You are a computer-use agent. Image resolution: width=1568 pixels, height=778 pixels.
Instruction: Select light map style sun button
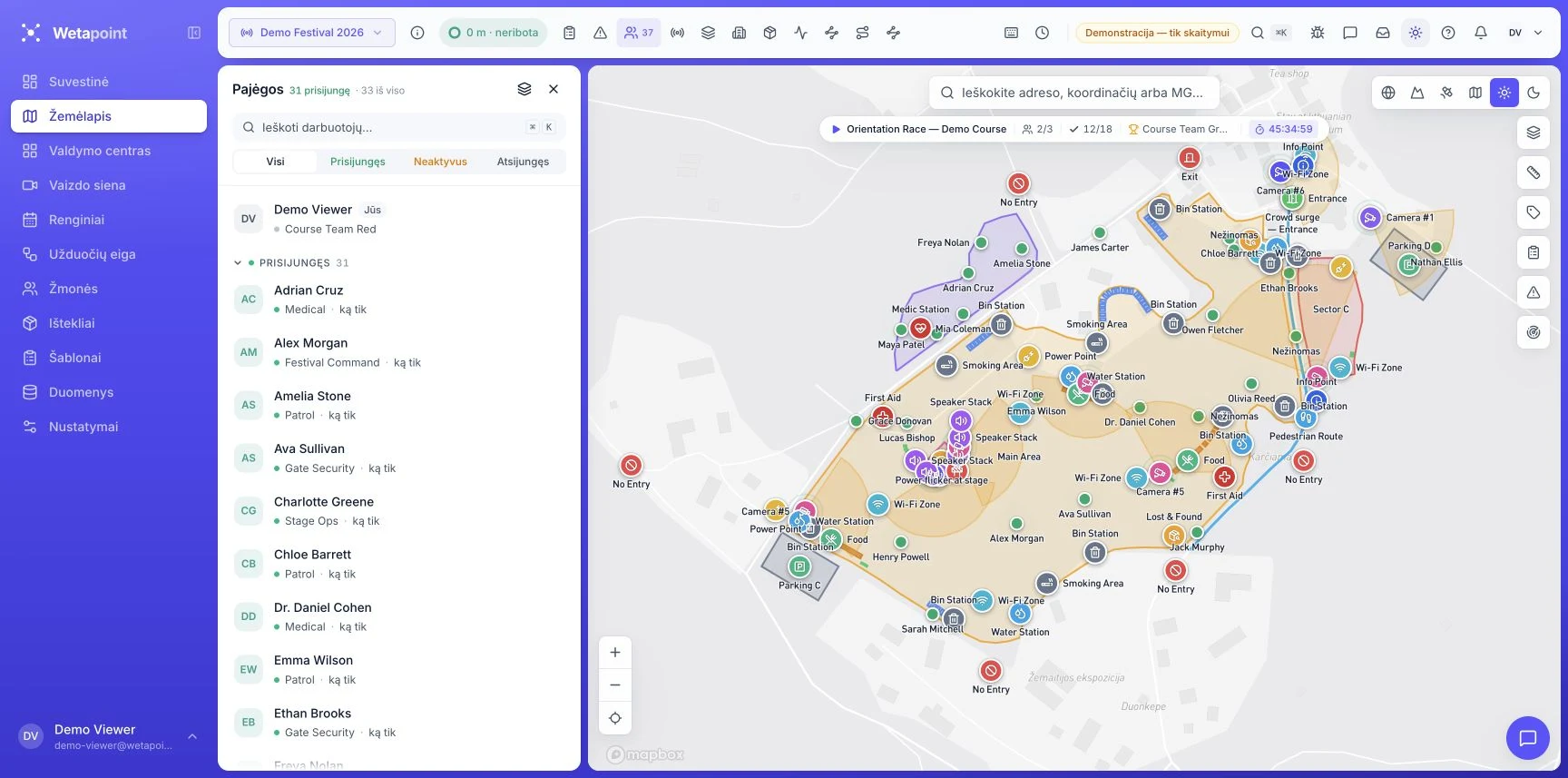pyautogui.click(x=1504, y=93)
